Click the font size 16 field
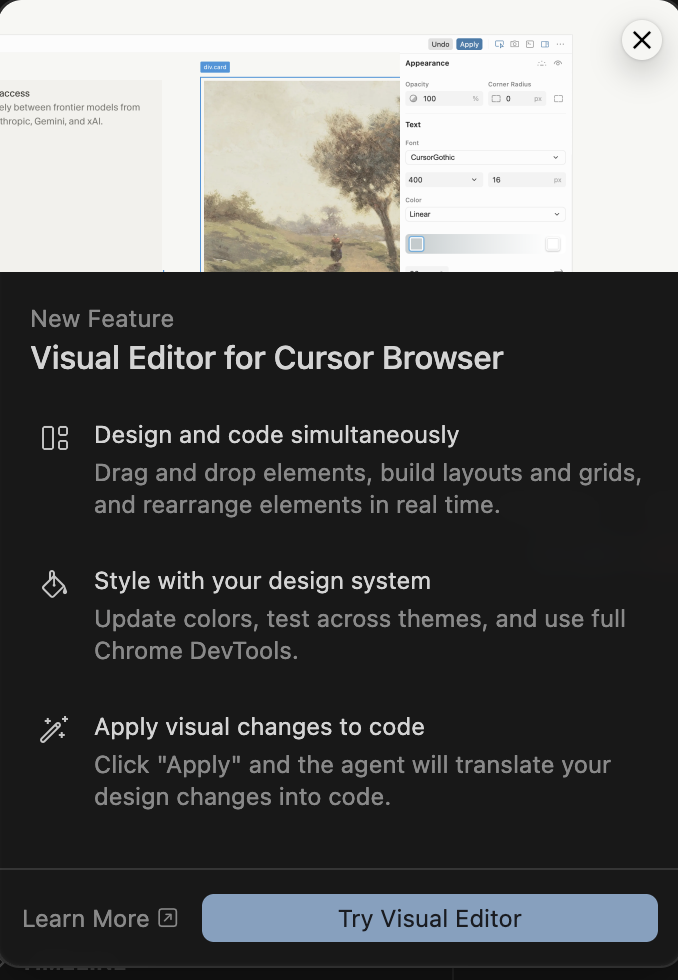 tap(527, 180)
